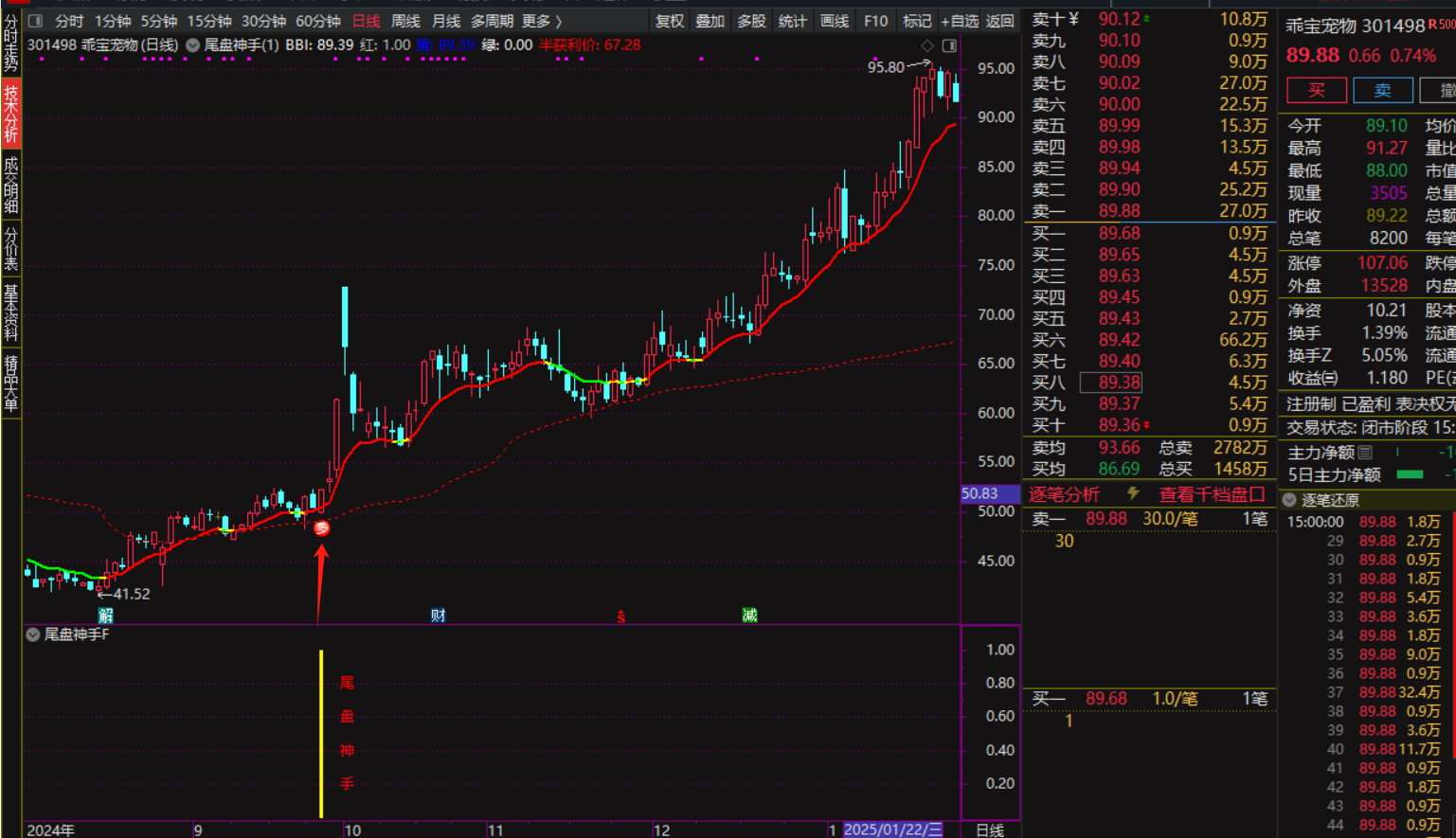Click the 财 financial report marker
Image resolution: width=1456 pixels, height=838 pixels.
pyautogui.click(x=438, y=615)
